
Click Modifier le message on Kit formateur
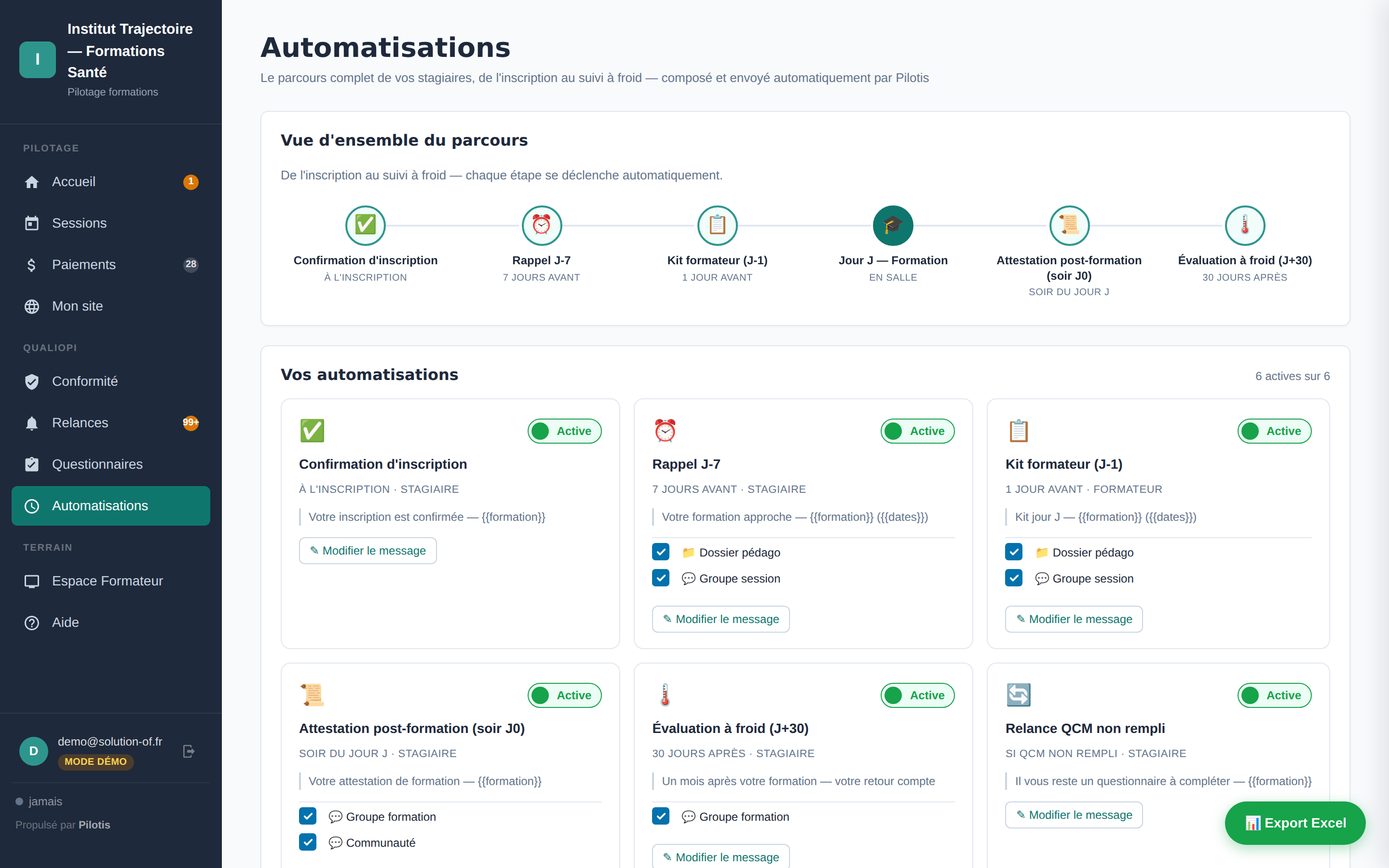coord(1073,619)
